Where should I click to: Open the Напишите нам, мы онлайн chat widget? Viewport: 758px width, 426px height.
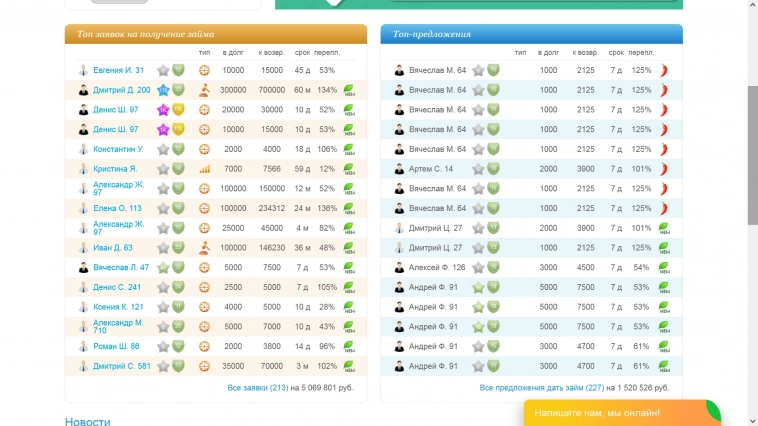click(x=611, y=412)
